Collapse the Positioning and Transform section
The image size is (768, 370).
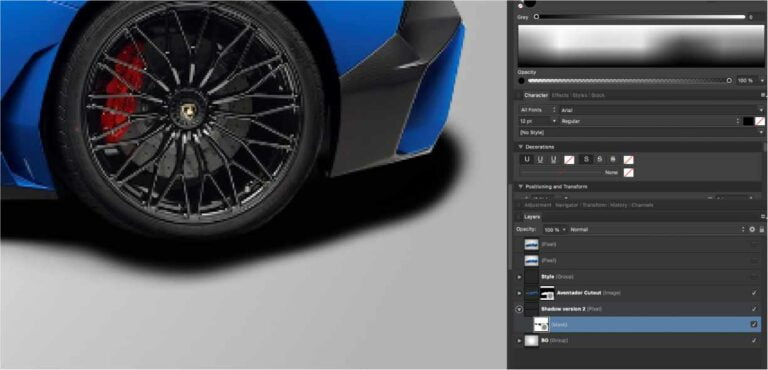[x=521, y=187]
